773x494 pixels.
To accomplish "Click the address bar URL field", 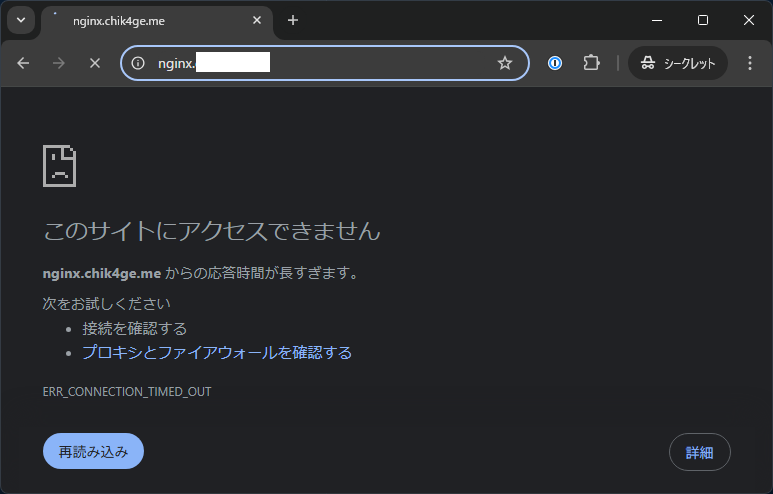I will point(324,63).
